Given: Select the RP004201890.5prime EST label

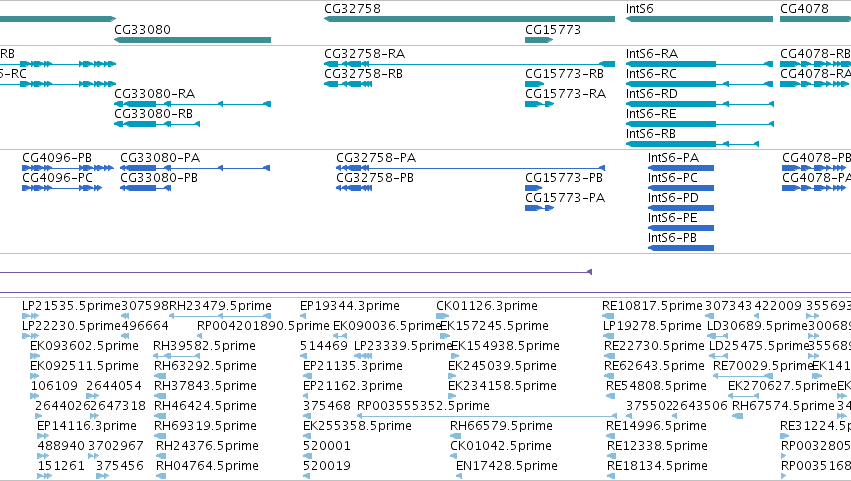Looking at the screenshot, I should tap(263, 326).
